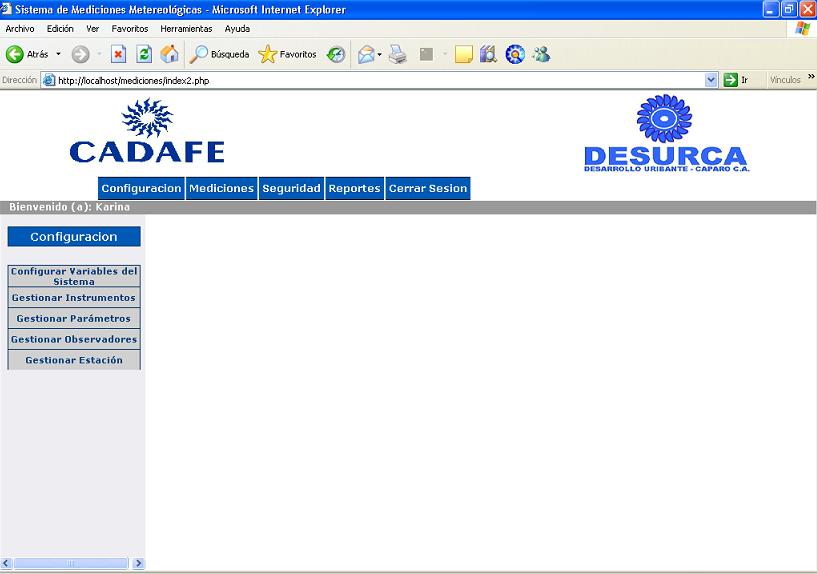Open the Favoritos menu
Image resolution: width=817 pixels, height=574 pixels.
click(x=130, y=29)
